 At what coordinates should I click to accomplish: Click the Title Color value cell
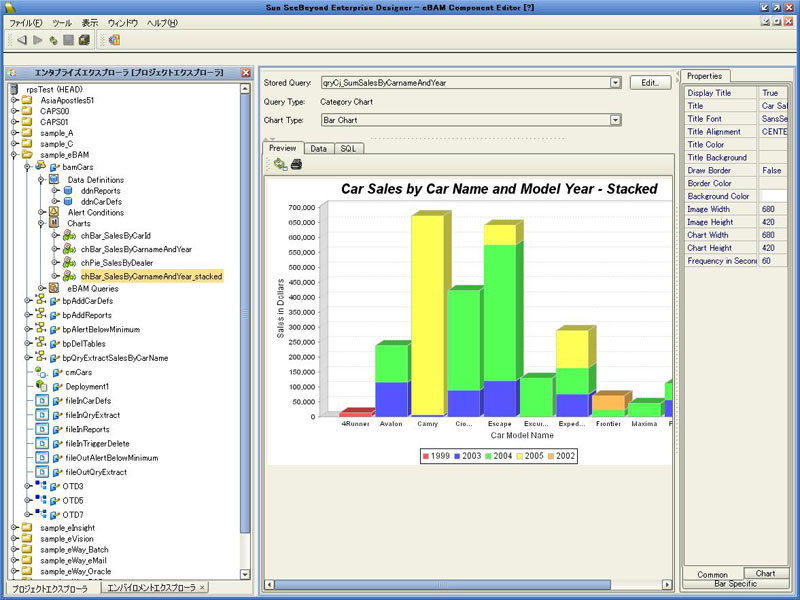tap(773, 144)
